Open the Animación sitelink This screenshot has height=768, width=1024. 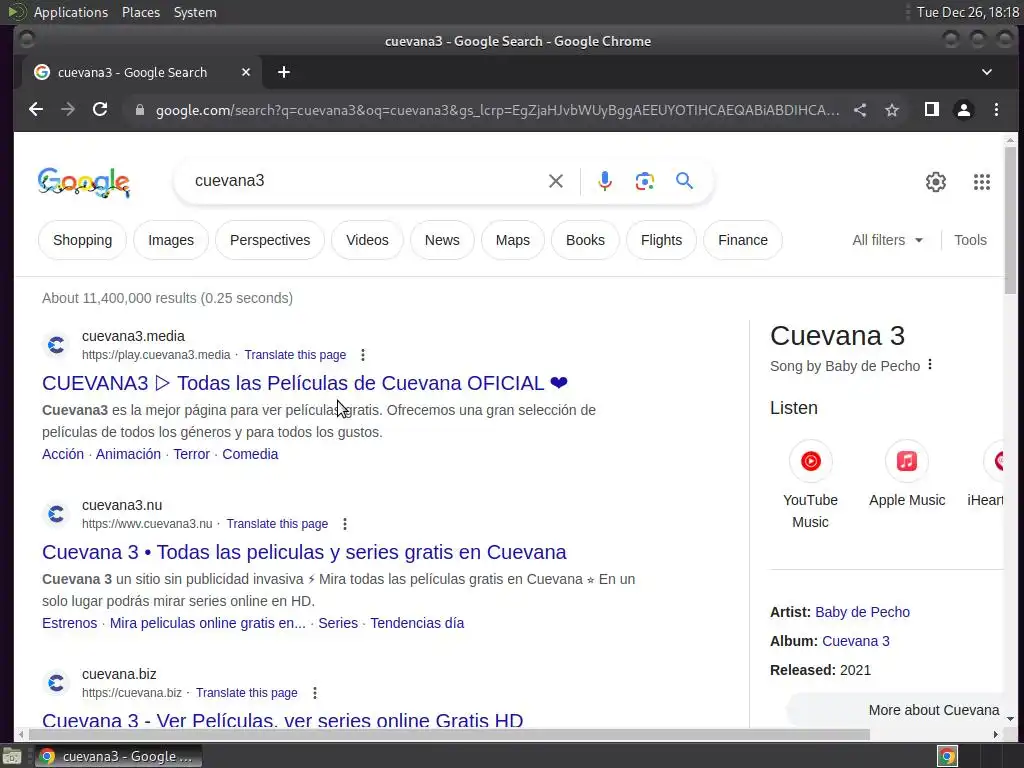[x=128, y=455]
